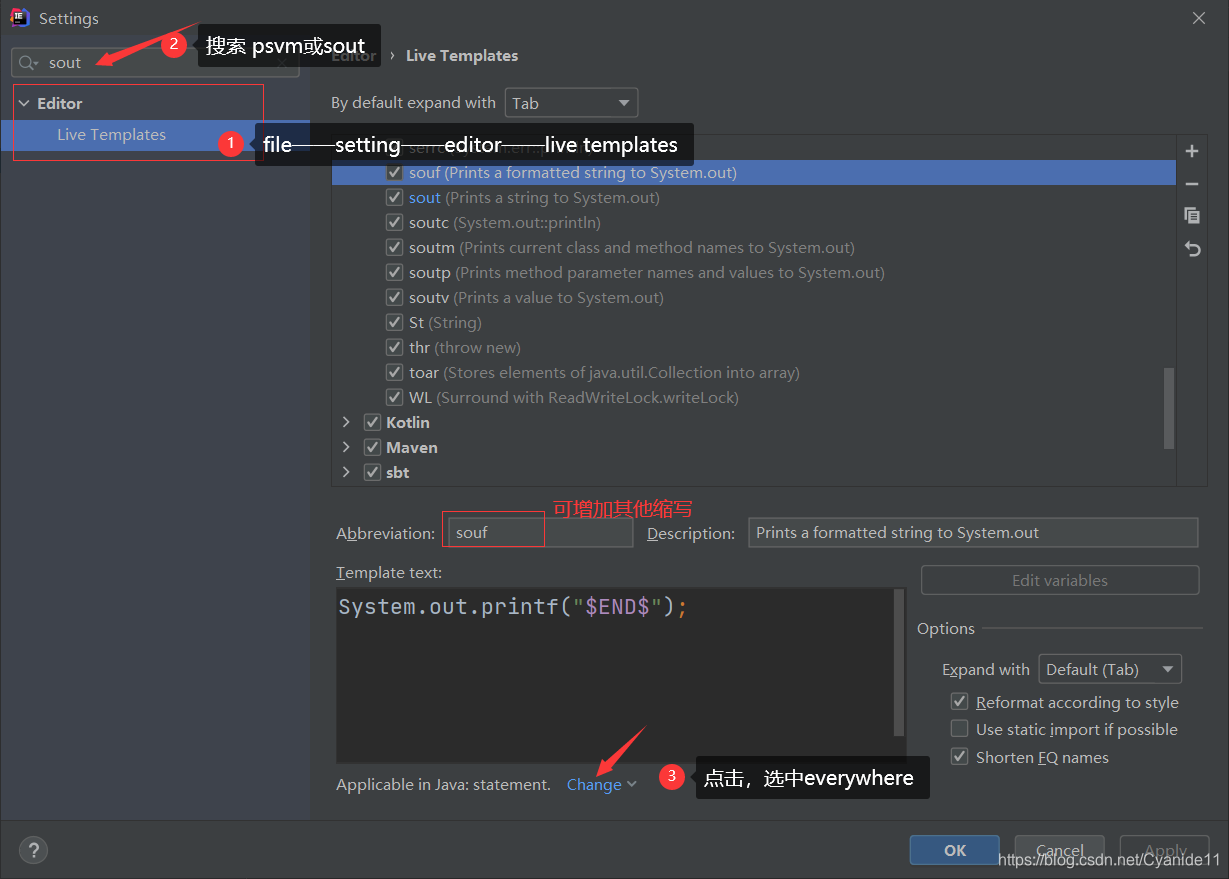1229x879 pixels.
Task: Click the template text area scrollbar
Action: point(899,662)
